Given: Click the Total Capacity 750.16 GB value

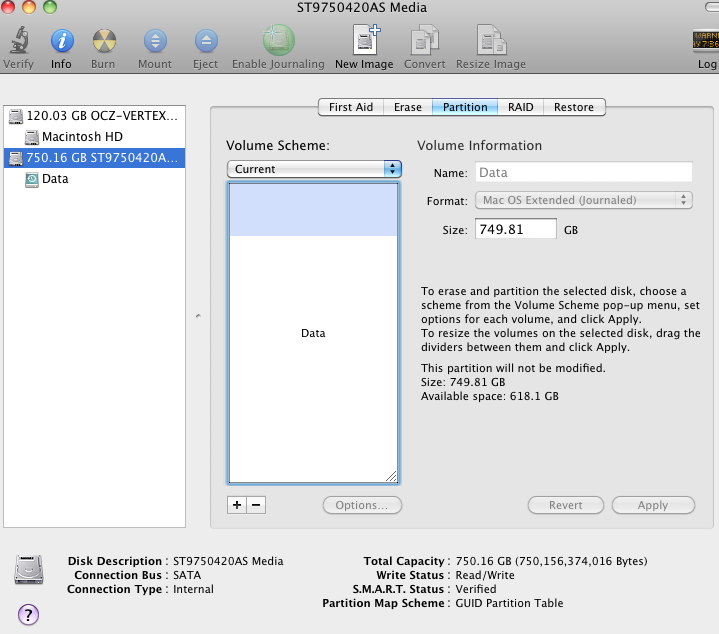Looking at the screenshot, I should coord(551,561).
